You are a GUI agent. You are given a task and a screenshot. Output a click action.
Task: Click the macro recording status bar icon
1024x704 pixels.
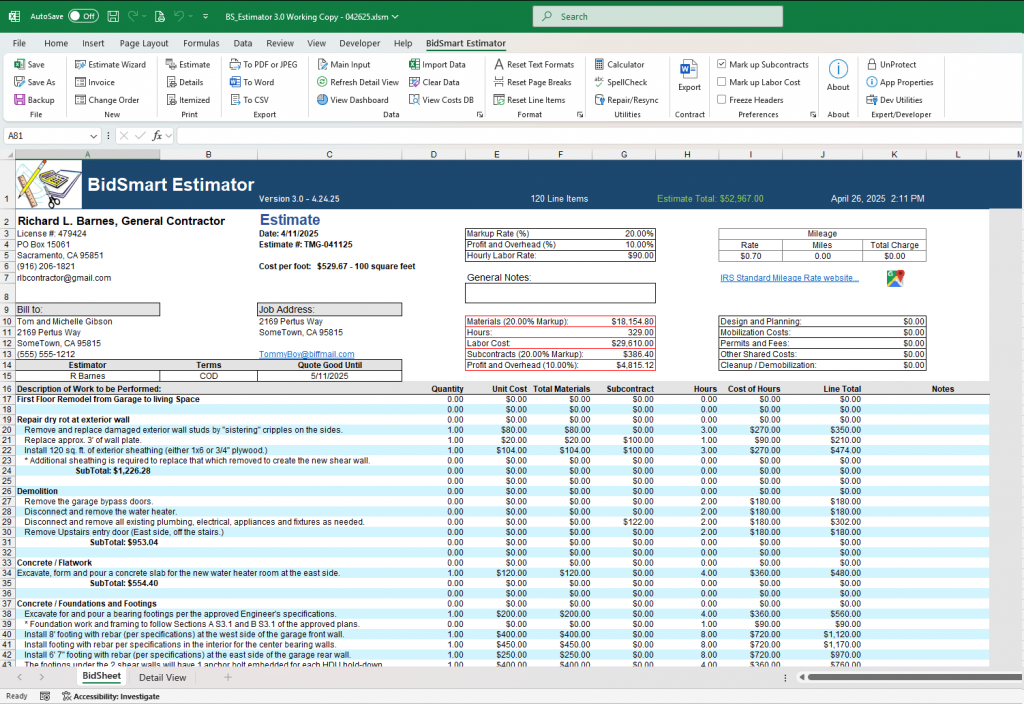(44, 697)
